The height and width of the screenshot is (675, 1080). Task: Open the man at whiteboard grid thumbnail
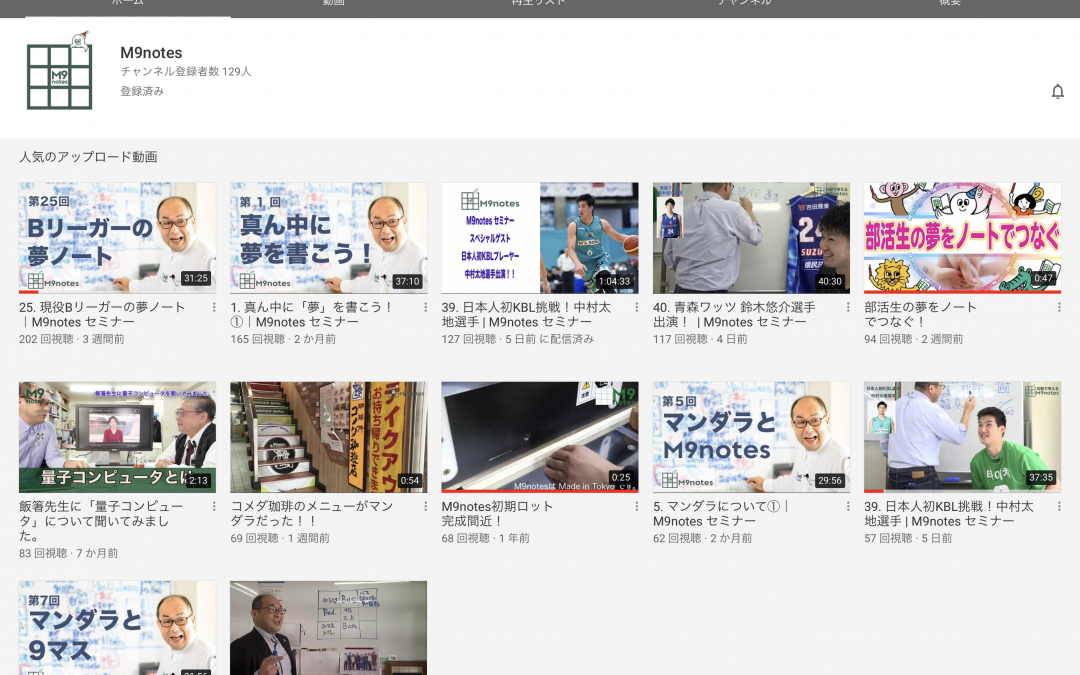(329, 628)
